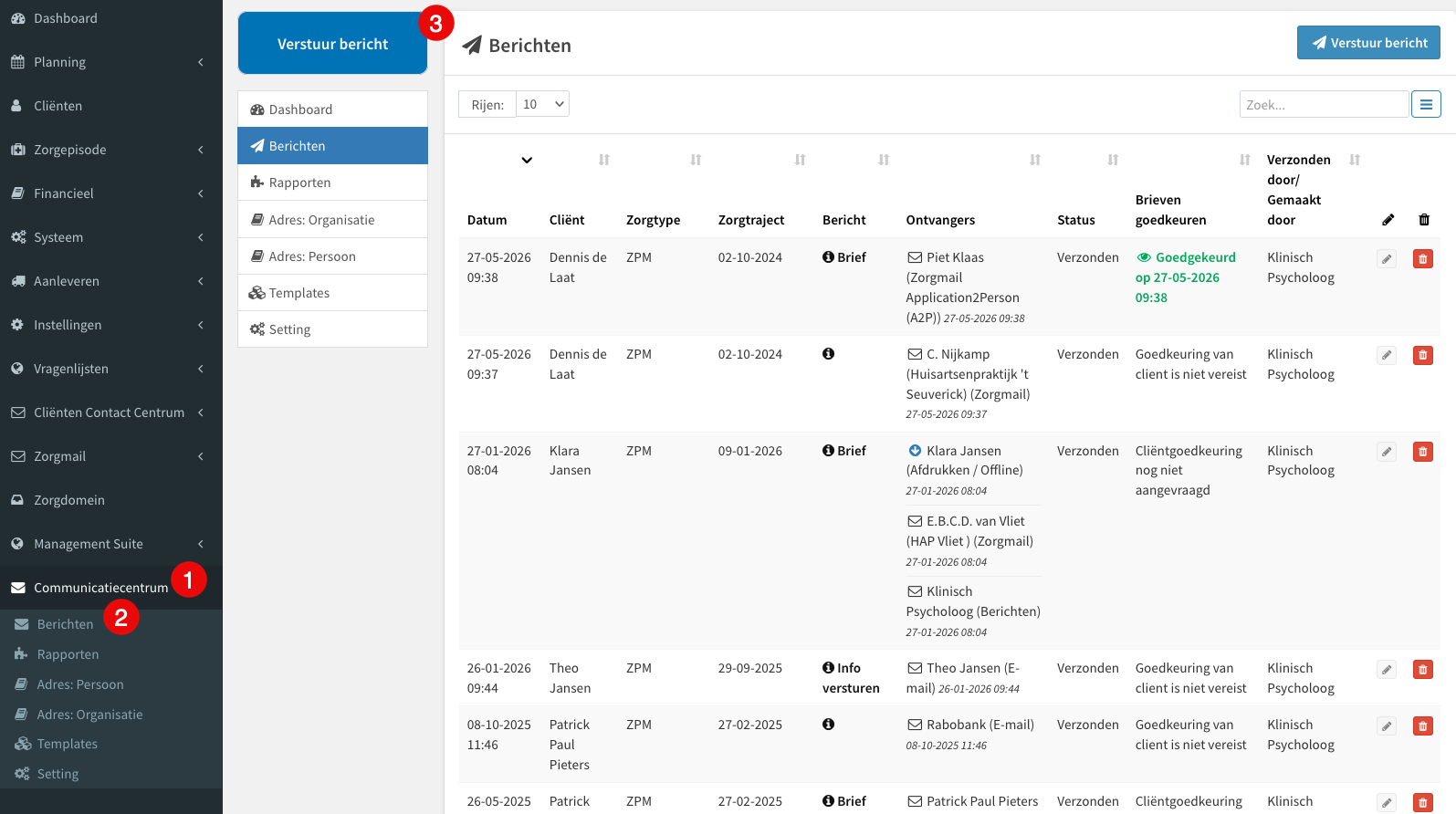Edit the Rabobank message row
This screenshot has height=814, width=1456.
click(1387, 726)
